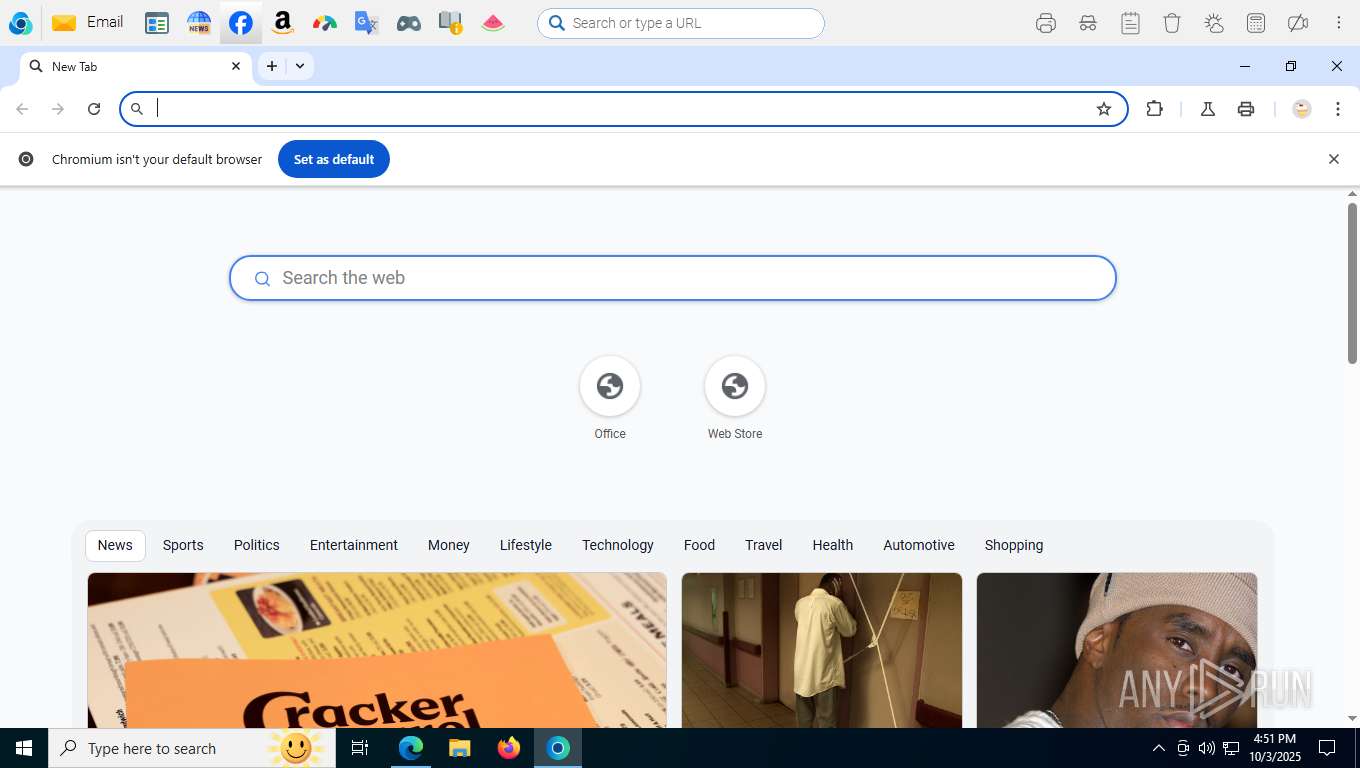Click the trash bin cleaner icon
This screenshot has width=1360, height=768.
click(1172, 23)
